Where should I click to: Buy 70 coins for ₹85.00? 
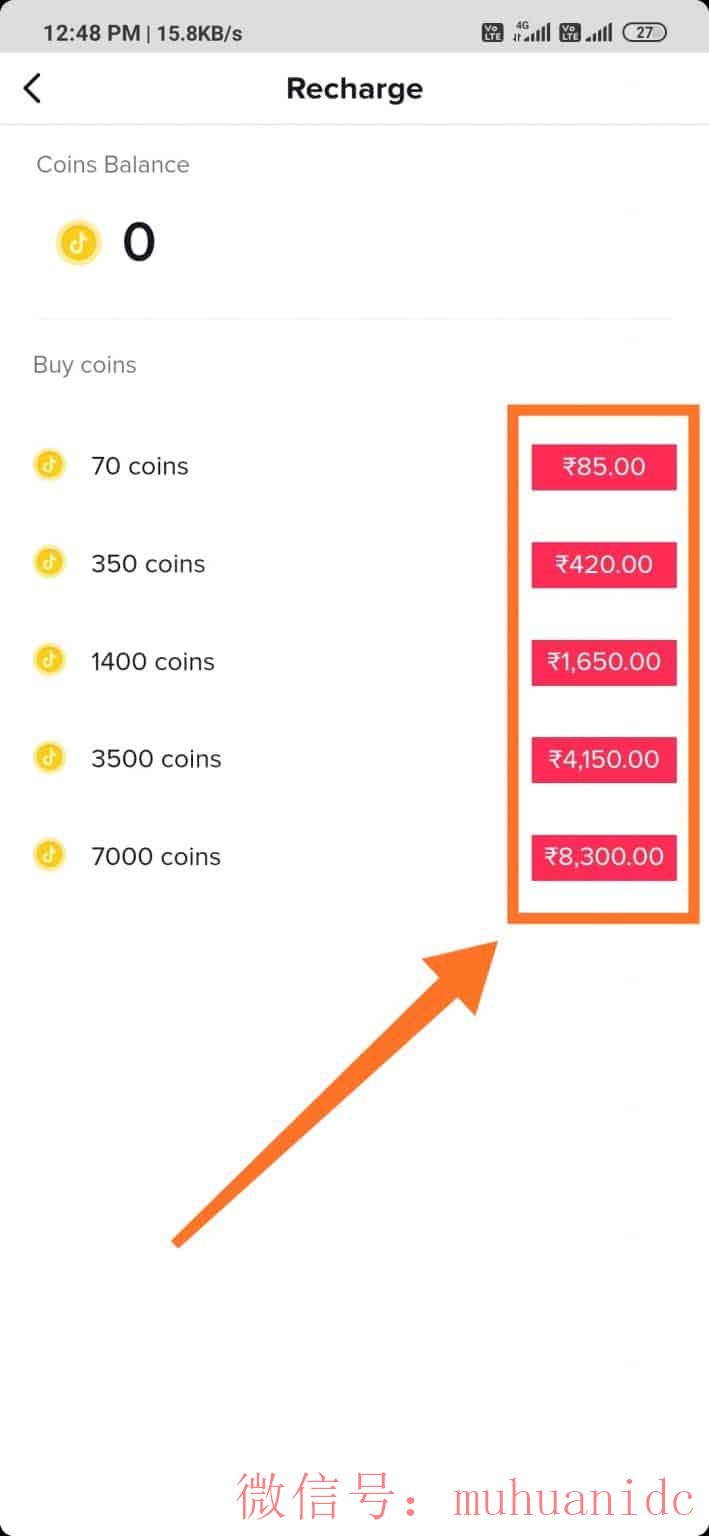(x=604, y=467)
